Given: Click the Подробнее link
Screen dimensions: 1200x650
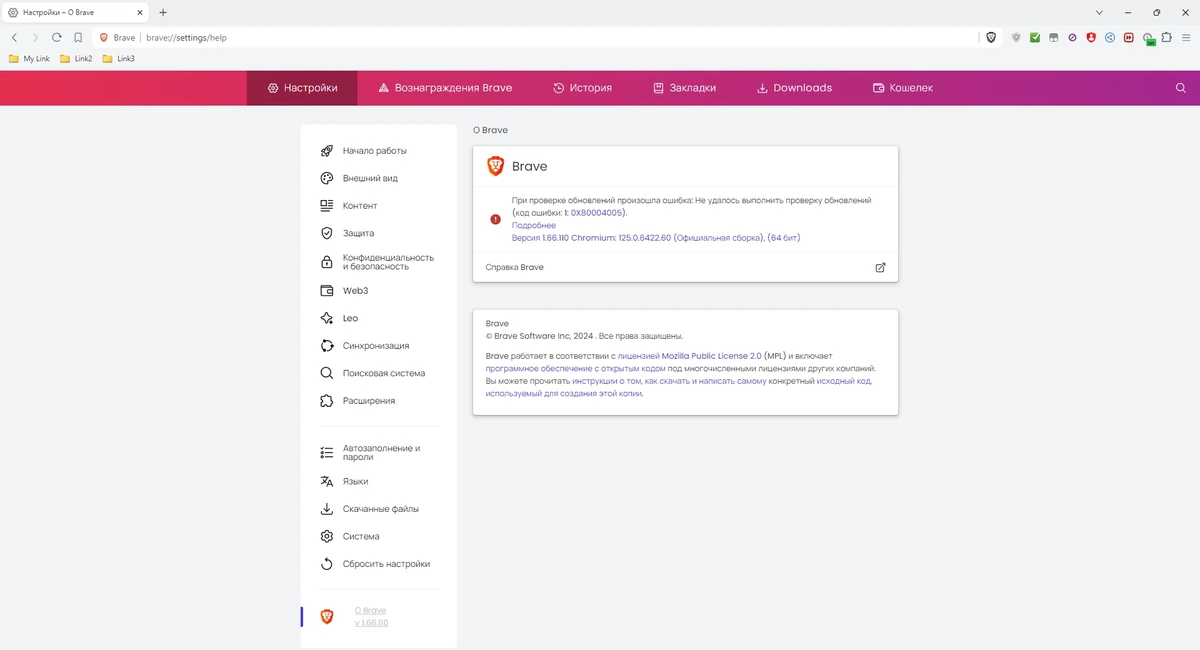Looking at the screenshot, I should [534, 226].
